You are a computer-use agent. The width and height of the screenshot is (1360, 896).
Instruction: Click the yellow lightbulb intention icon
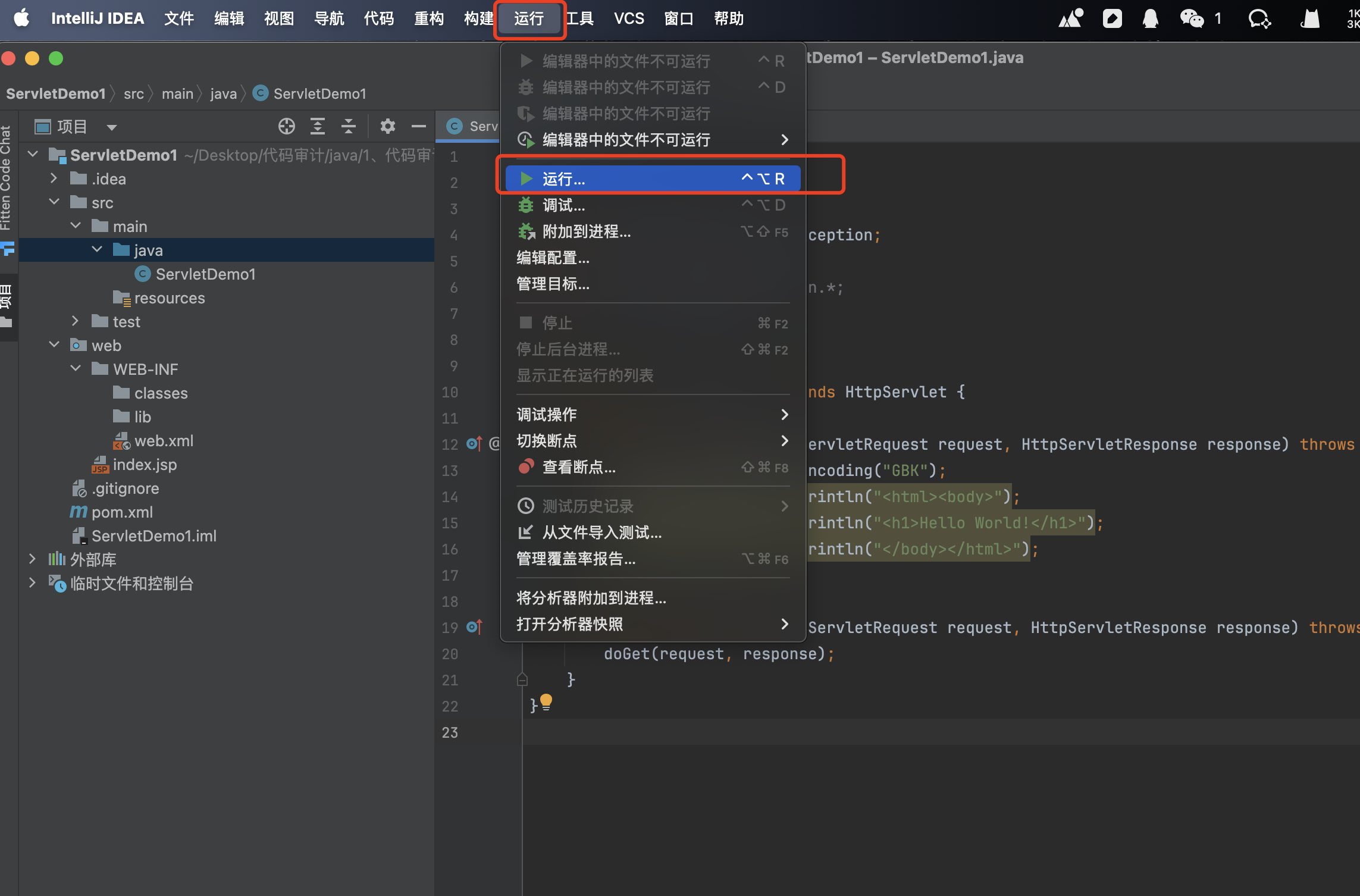point(546,702)
